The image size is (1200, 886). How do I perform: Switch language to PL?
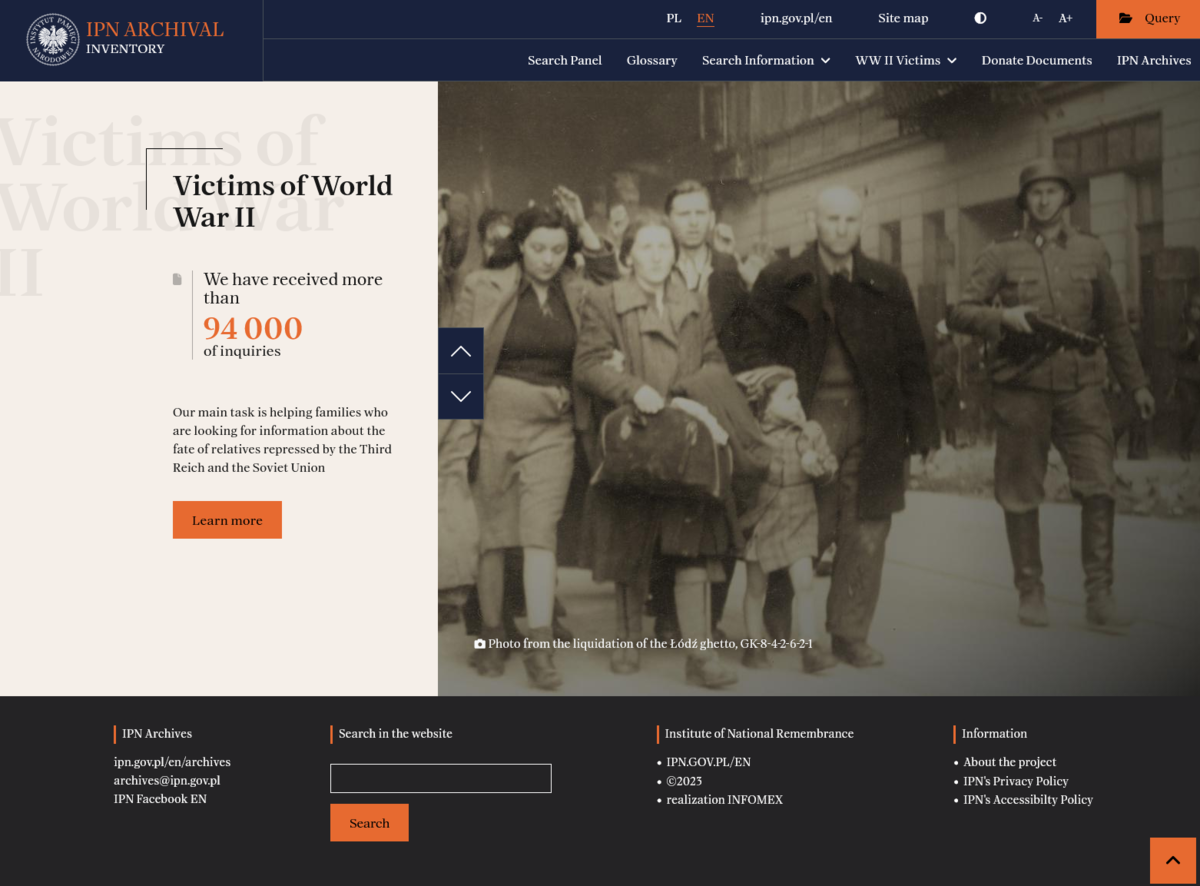(x=674, y=18)
